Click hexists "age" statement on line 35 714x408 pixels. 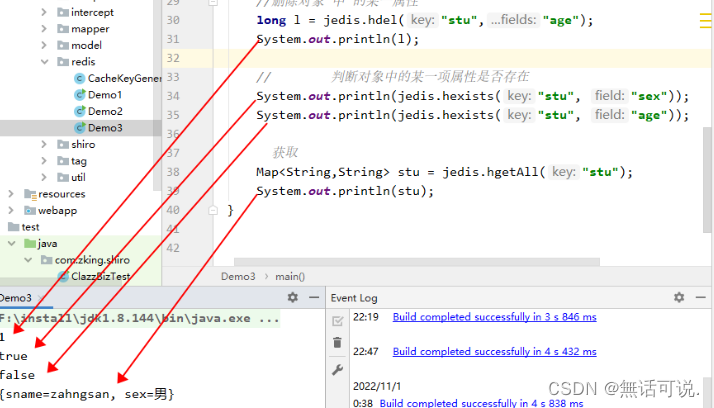(x=473, y=115)
